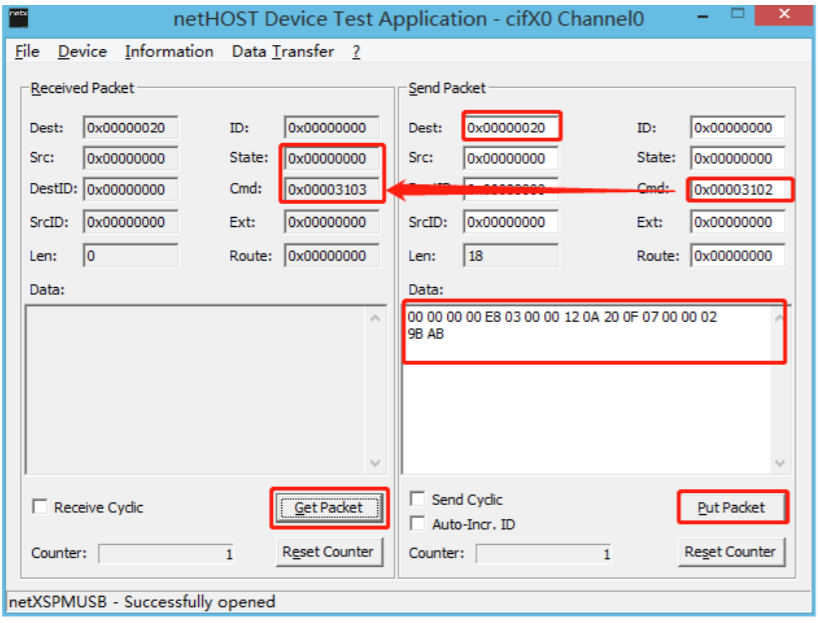Click Send Packet Cmd field 0x00003102
The height and width of the screenshot is (623, 818).
738,189
